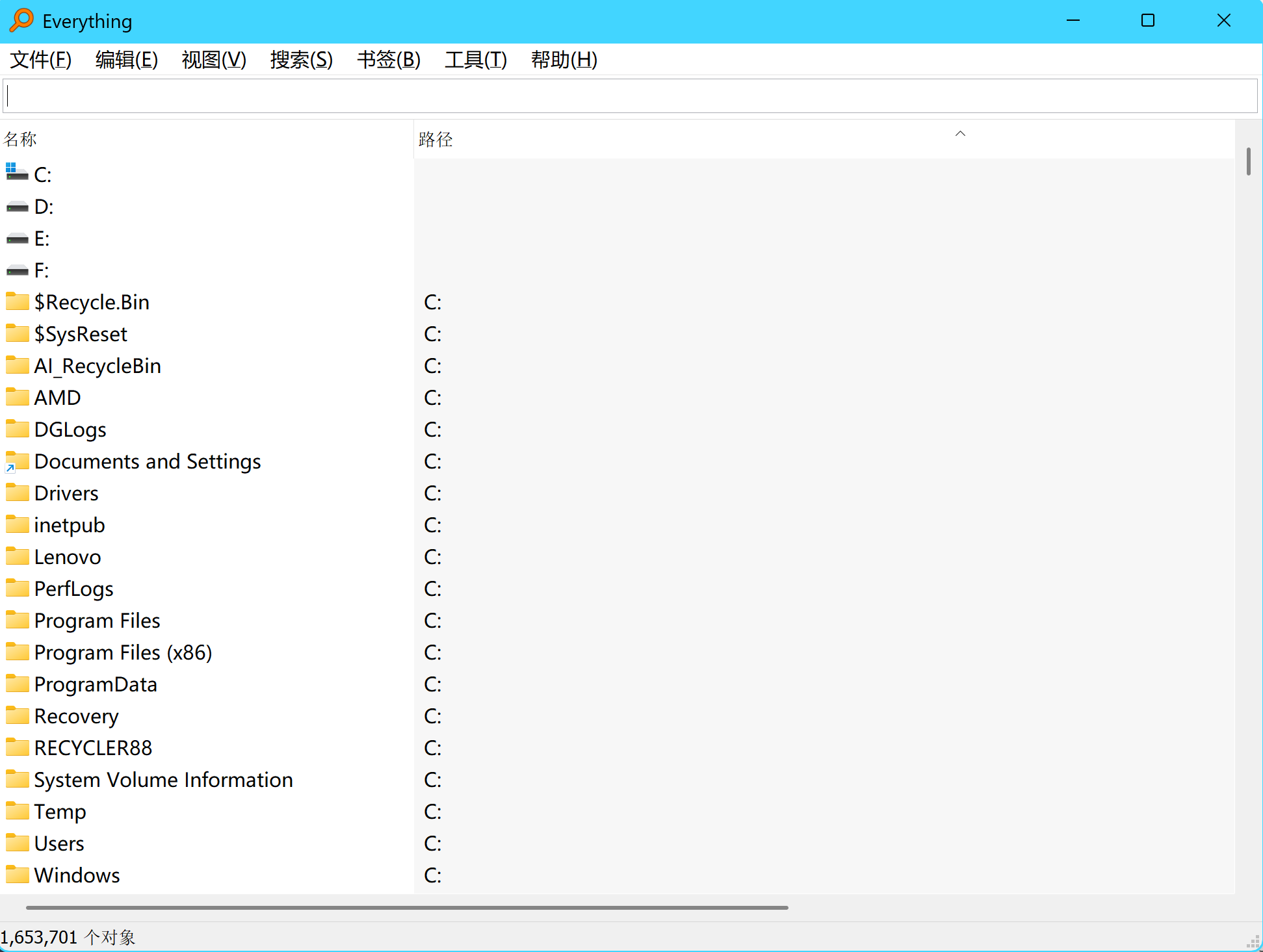This screenshot has width=1263, height=952.
Task: Click the horizontal scrollbar thumb
Action: tap(406, 907)
